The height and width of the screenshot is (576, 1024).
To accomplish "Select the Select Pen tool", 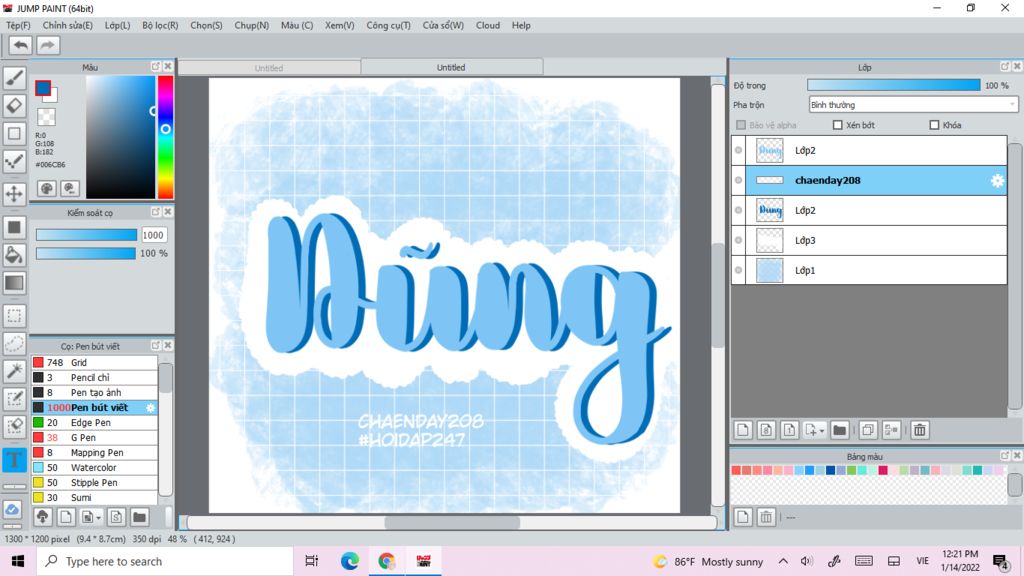I will 14,398.
